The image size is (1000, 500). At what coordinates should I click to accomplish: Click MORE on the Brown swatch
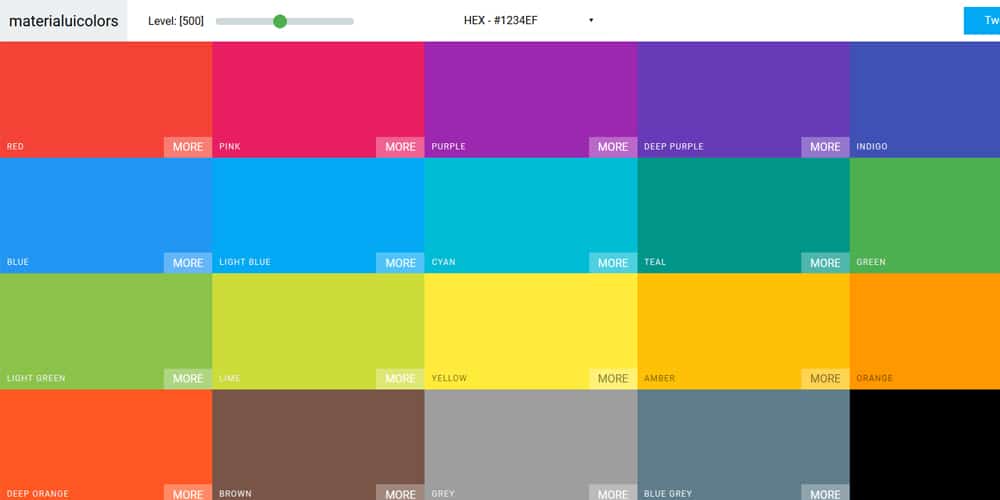tap(401, 492)
